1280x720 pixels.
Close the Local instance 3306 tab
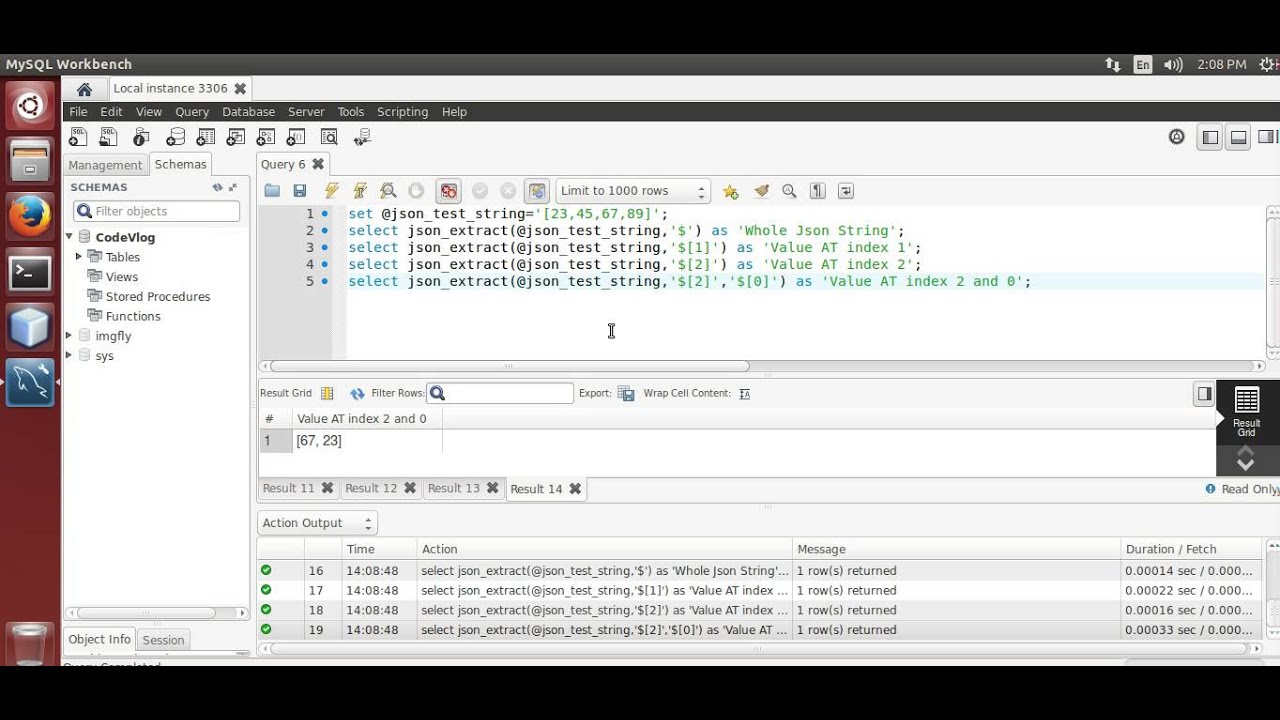[x=240, y=88]
